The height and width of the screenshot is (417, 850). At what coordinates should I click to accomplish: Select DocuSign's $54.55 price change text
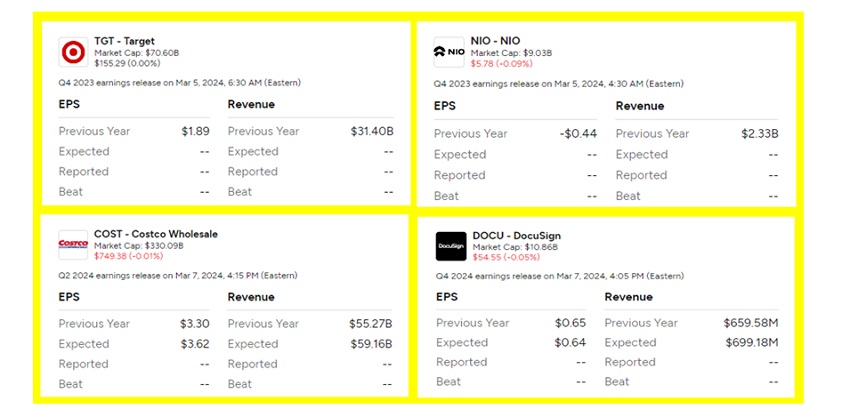tap(506, 257)
